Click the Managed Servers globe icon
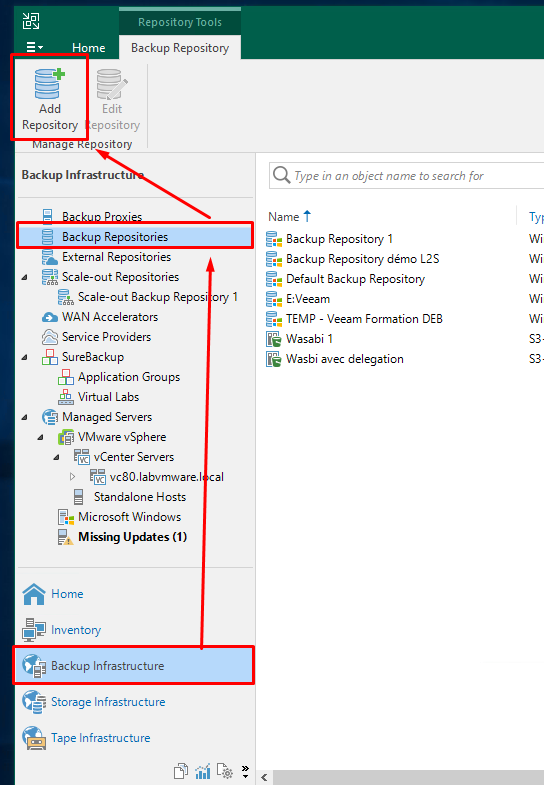This screenshot has height=785, width=544. click(x=50, y=417)
